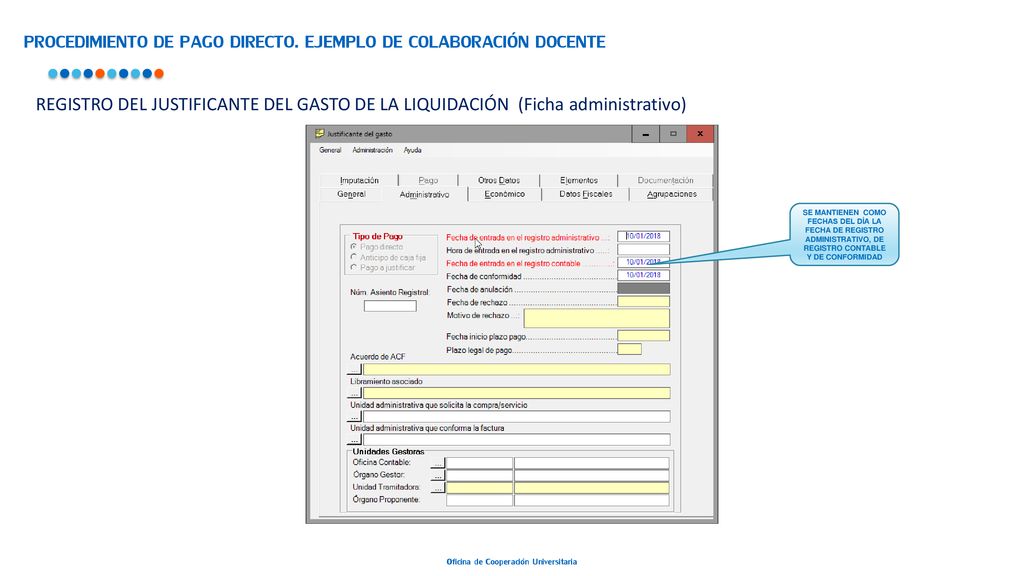Open the Oficina Contable lookup button
This screenshot has width=1024, height=576.
[438, 463]
